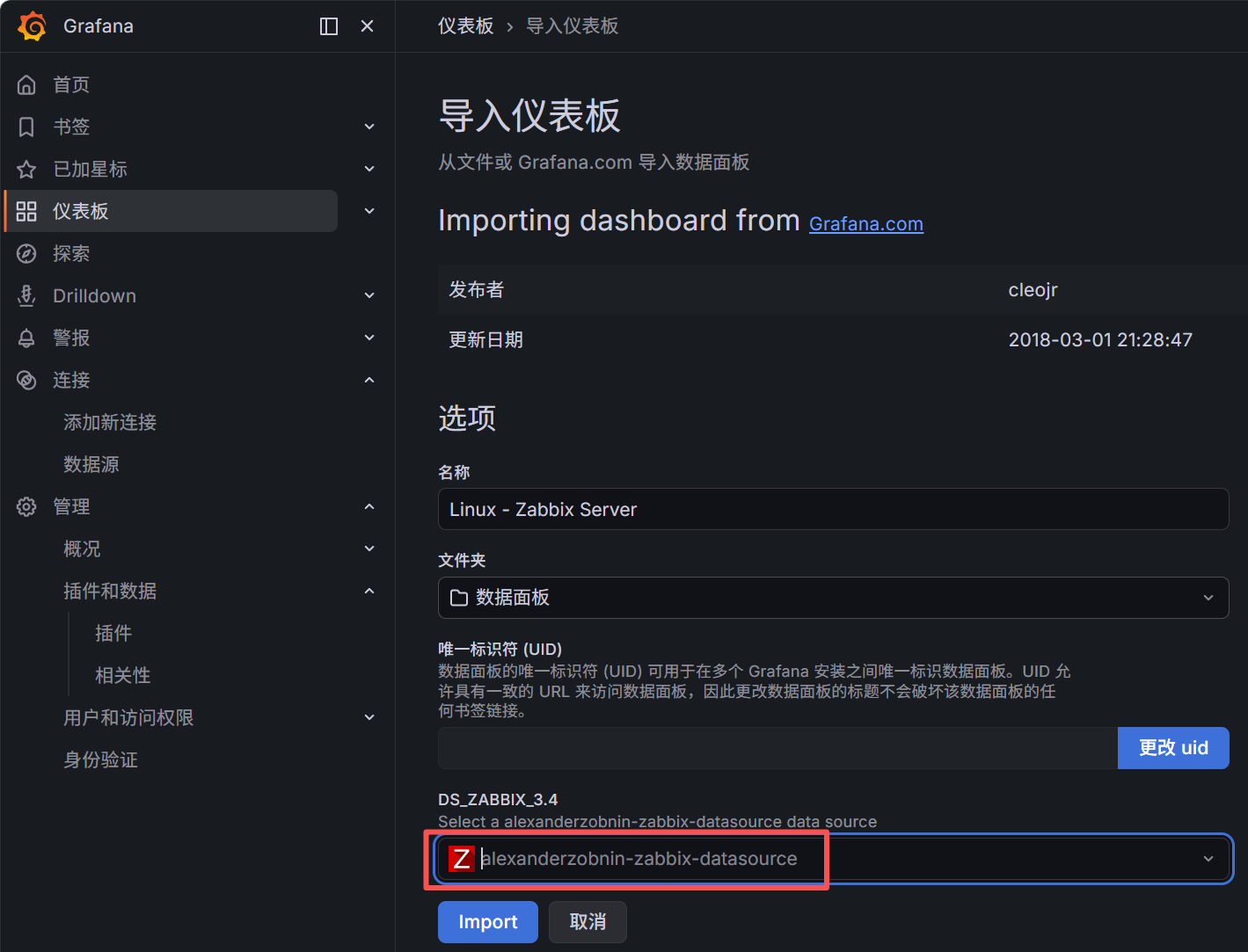
Task: Expand the 仪表板 section chevron
Action: click(369, 211)
